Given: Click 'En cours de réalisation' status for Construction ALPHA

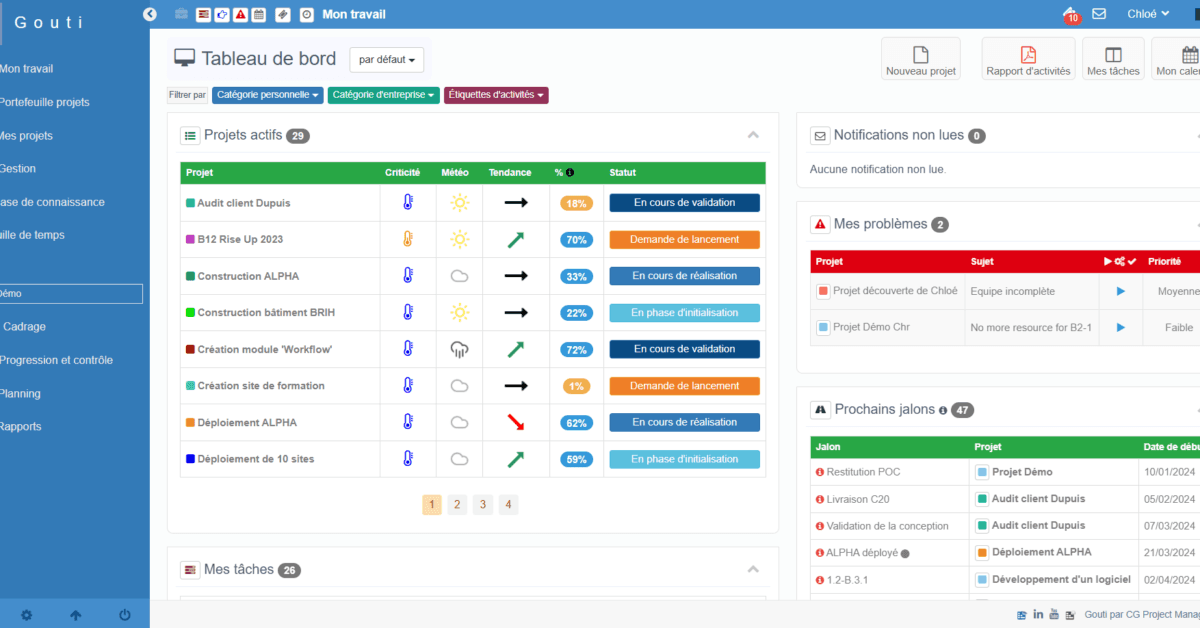Looking at the screenshot, I should point(684,276).
